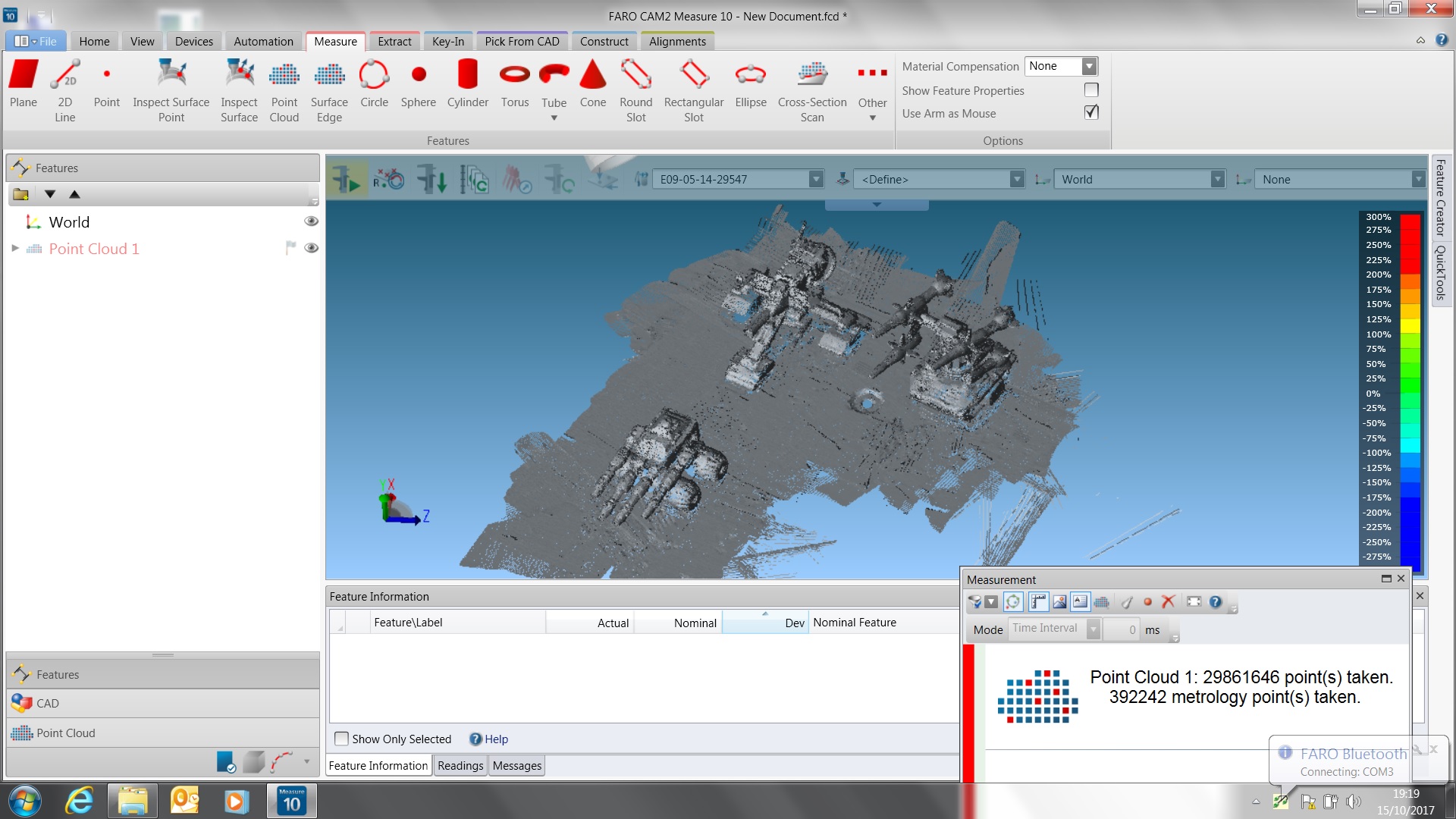Open the Material Compensation dropdown
Viewport: 1456px width, 819px height.
coord(1090,67)
